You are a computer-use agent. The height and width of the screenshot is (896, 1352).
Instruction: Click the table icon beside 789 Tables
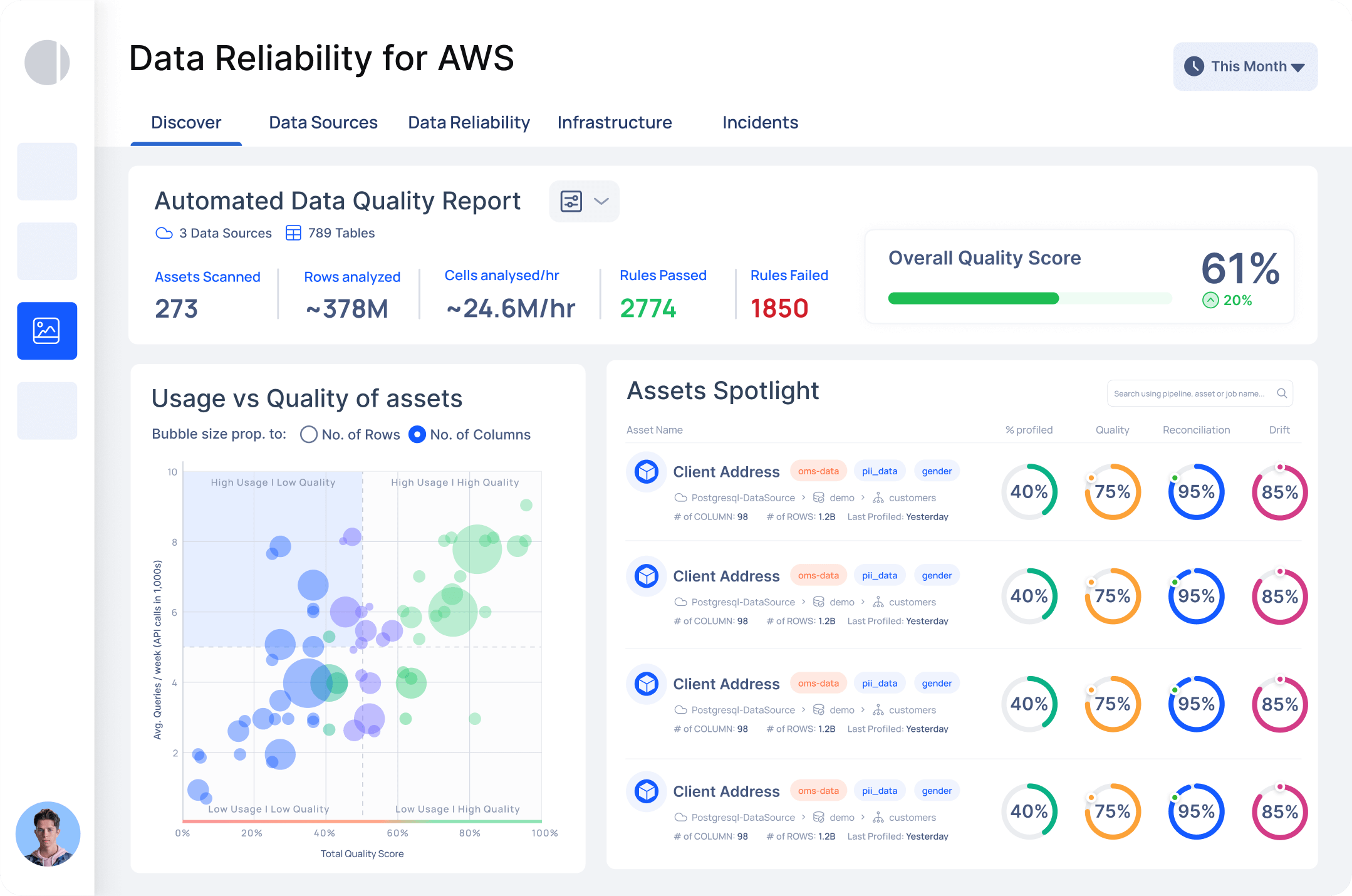293,232
